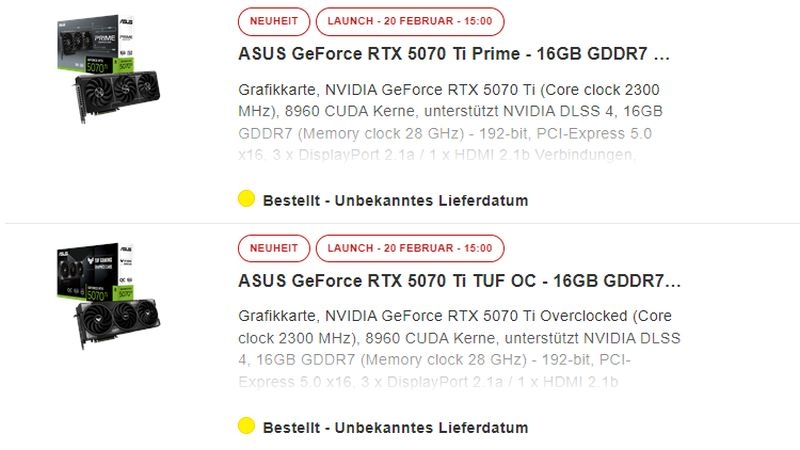Click the yellow status dot for RTX 5070 Ti TUF OC

(247, 426)
